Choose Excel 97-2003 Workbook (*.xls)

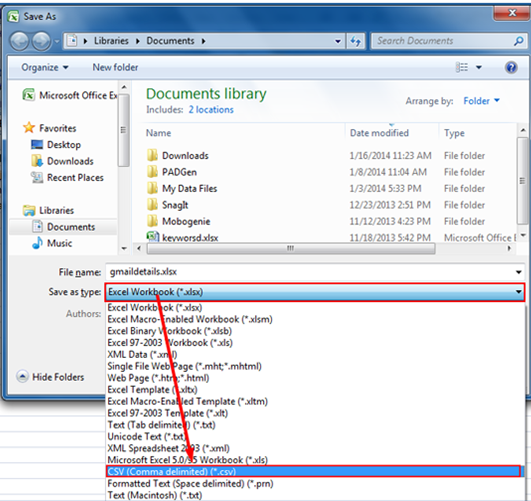[x=315, y=343]
